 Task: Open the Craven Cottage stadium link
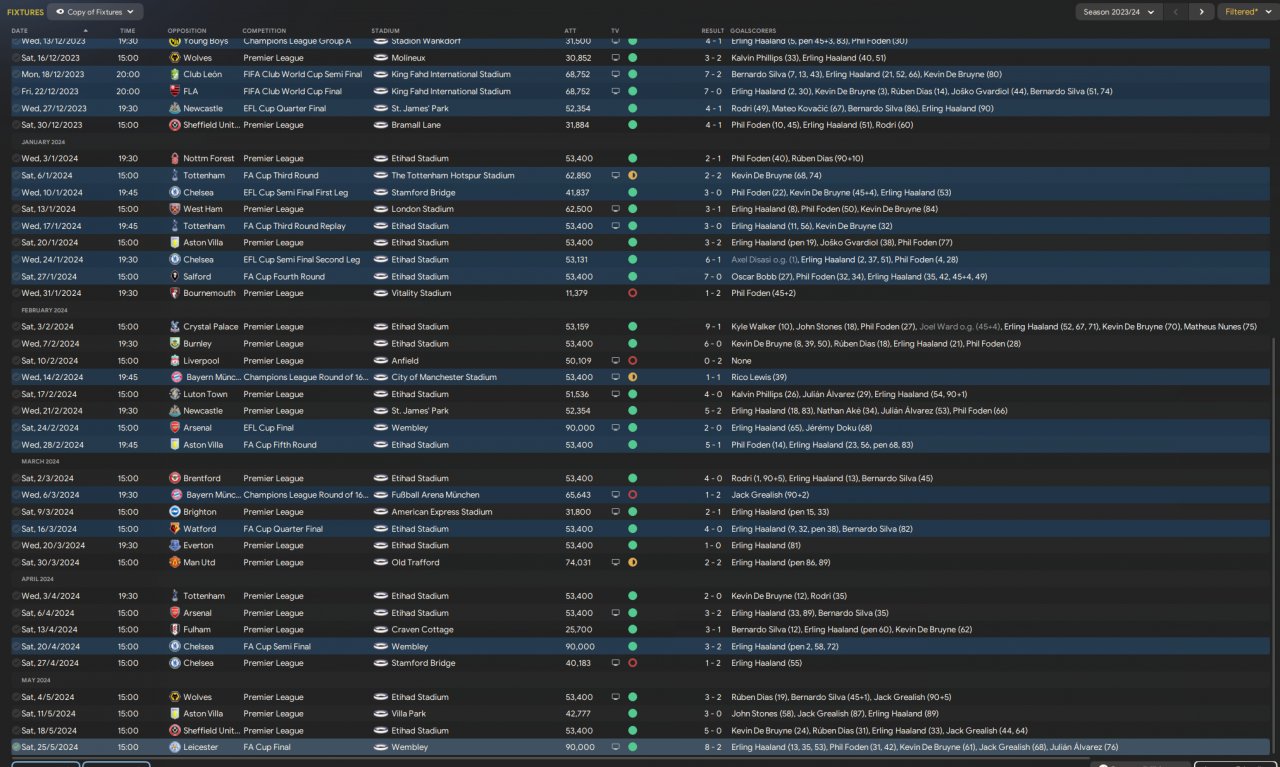click(x=423, y=630)
